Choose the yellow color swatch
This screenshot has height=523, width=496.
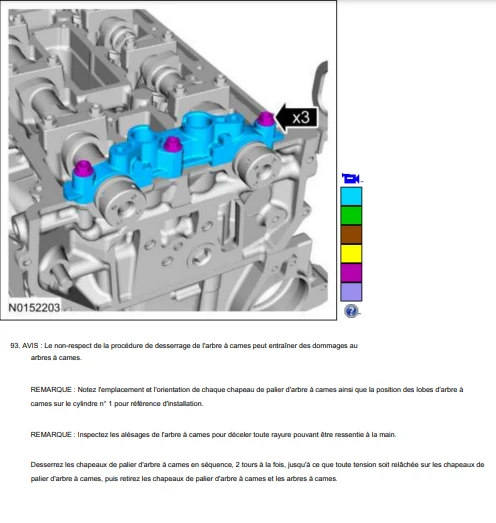point(351,253)
